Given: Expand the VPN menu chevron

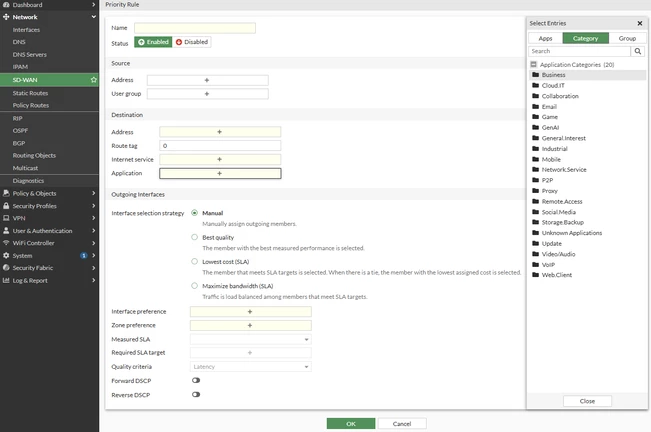Looking at the screenshot, I should click(x=93, y=218).
